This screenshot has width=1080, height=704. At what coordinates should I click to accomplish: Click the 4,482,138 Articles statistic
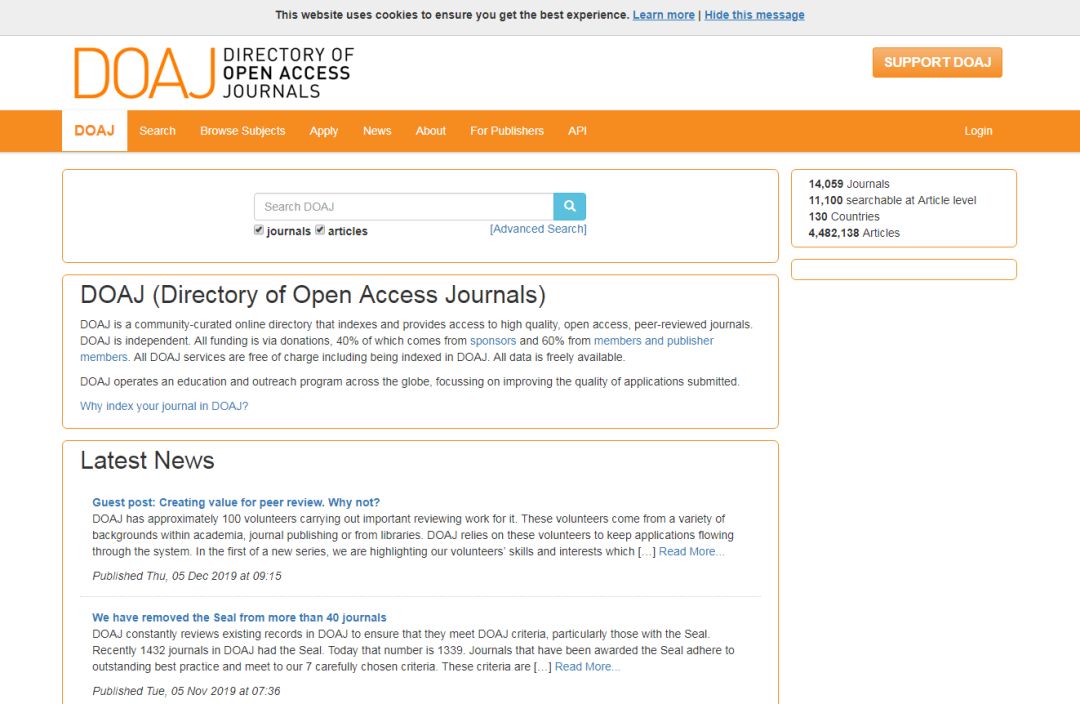pyautogui.click(x=854, y=233)
